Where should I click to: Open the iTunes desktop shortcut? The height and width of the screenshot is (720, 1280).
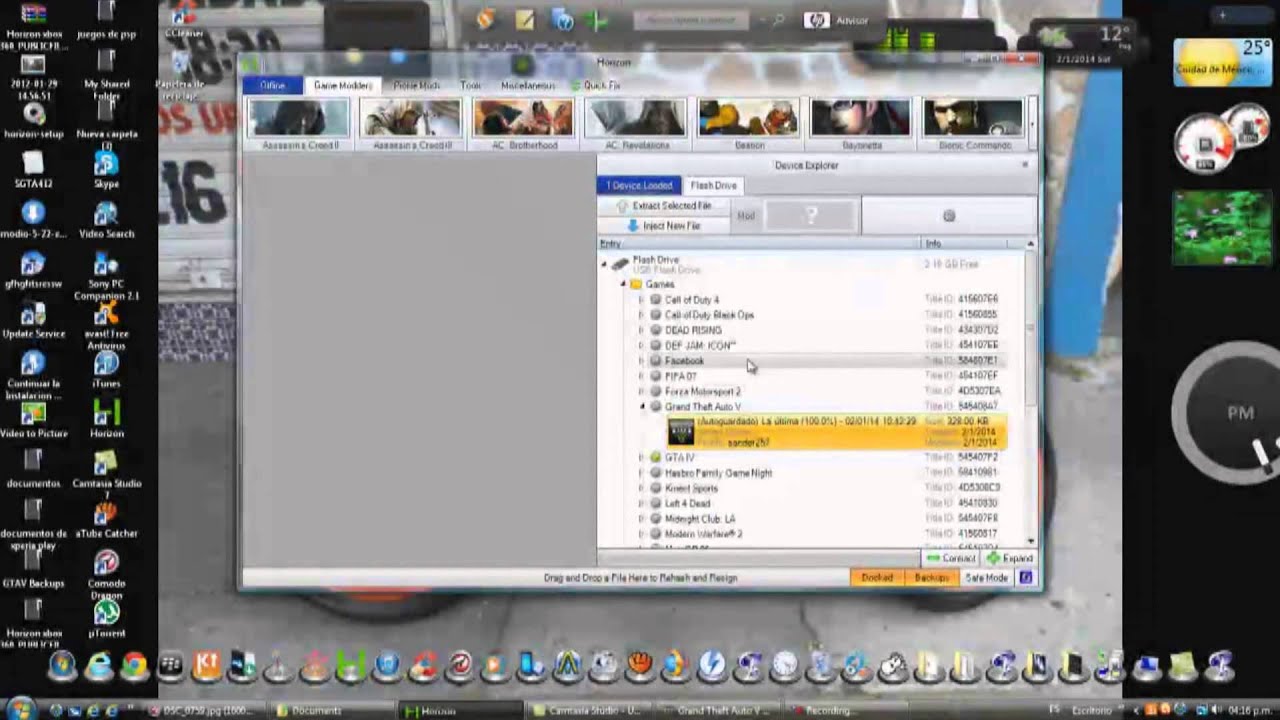[106, 367]
